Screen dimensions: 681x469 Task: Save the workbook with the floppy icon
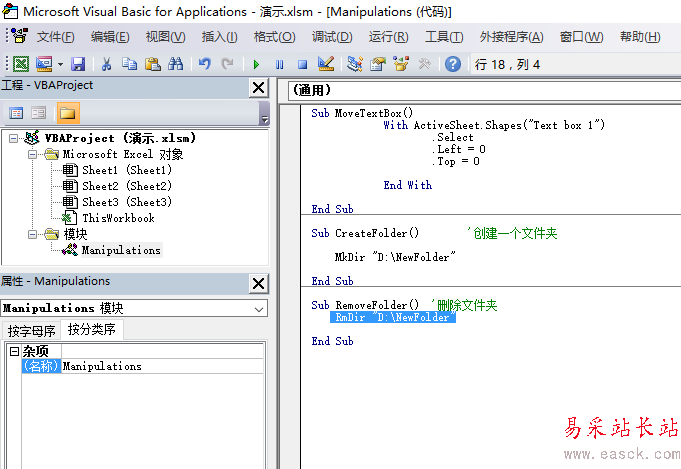78,64
